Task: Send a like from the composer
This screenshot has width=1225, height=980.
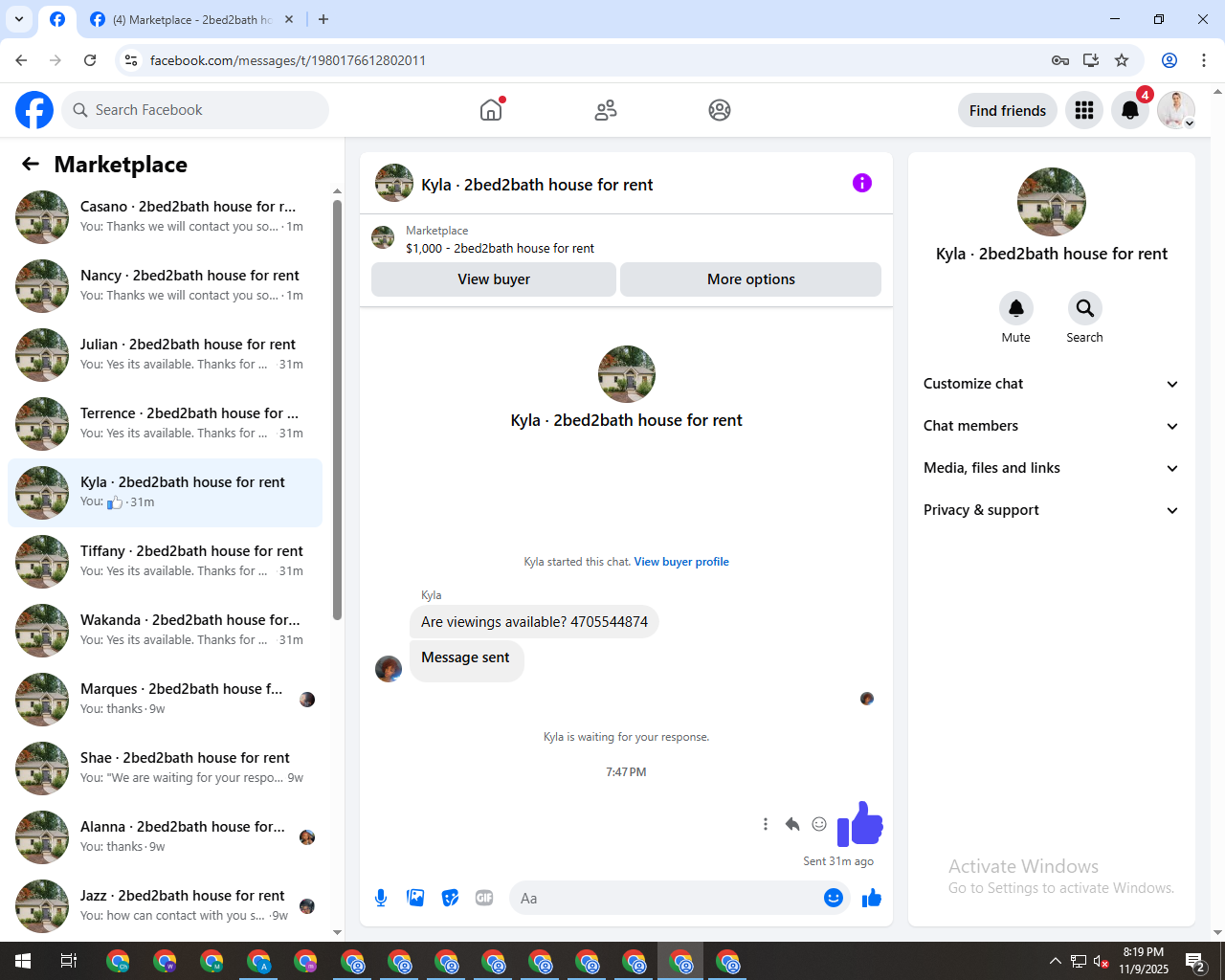Action: tap(872, 898)
